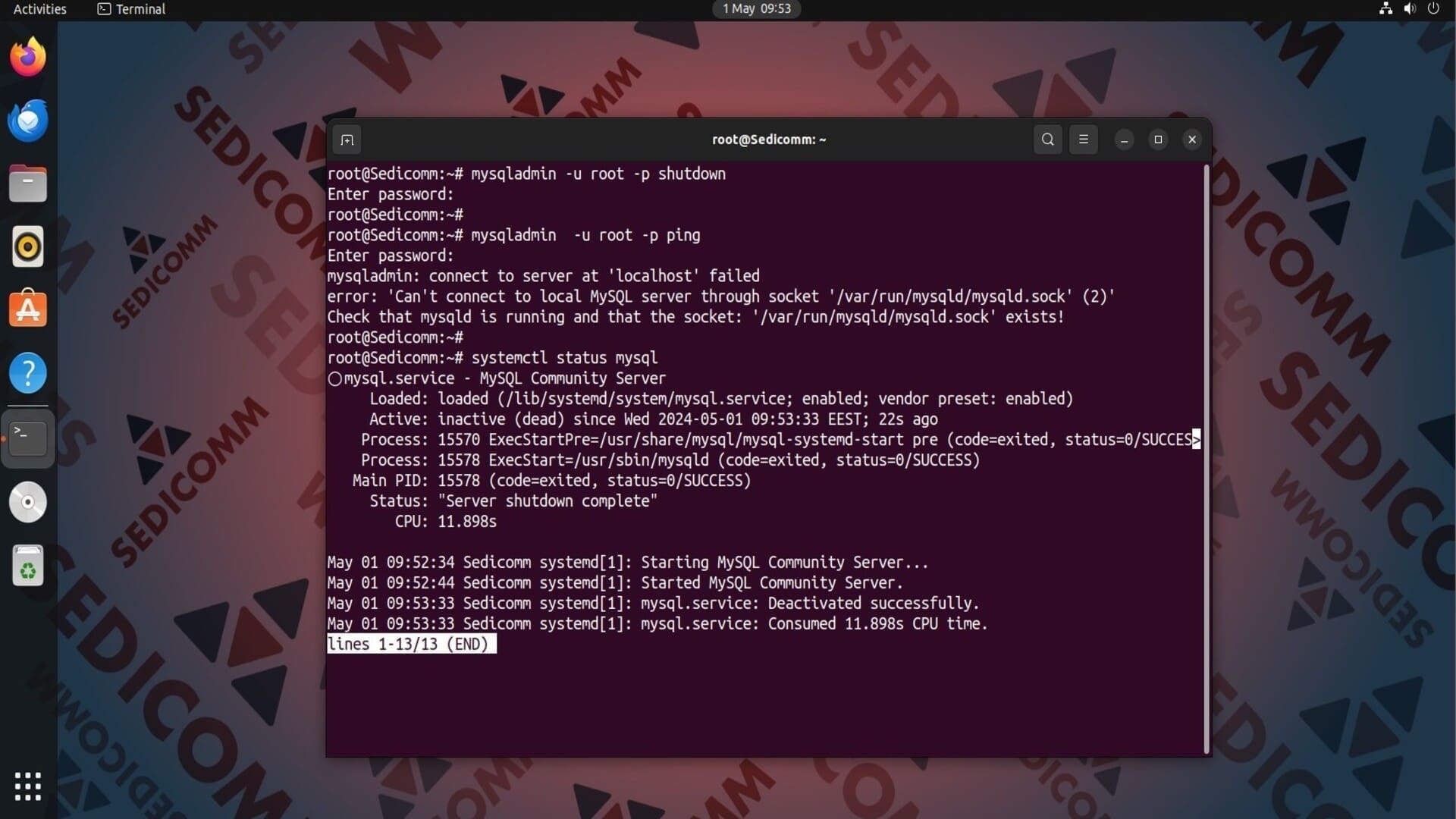Close the root@Sedicomm terminal window
Screen dimensions: 1456x819
[x=1192, y=140]
